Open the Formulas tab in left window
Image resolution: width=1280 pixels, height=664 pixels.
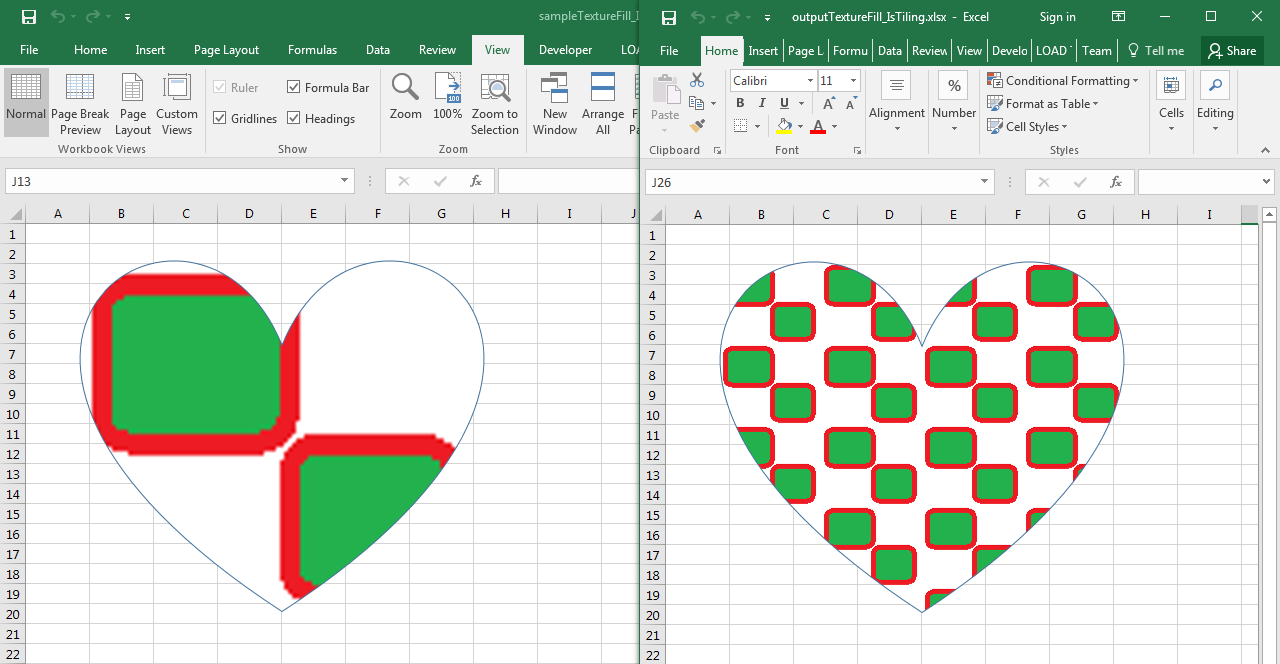(312, 50)
